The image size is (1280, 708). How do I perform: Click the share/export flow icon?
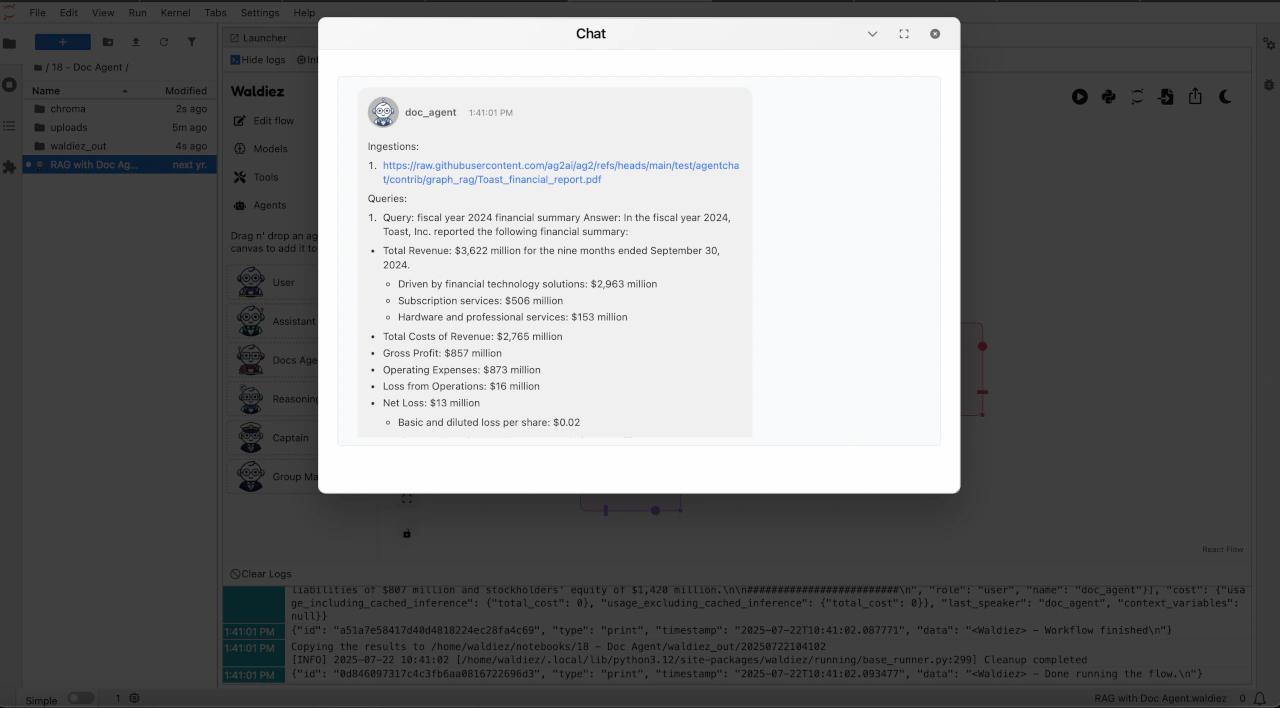point(1195,97)
